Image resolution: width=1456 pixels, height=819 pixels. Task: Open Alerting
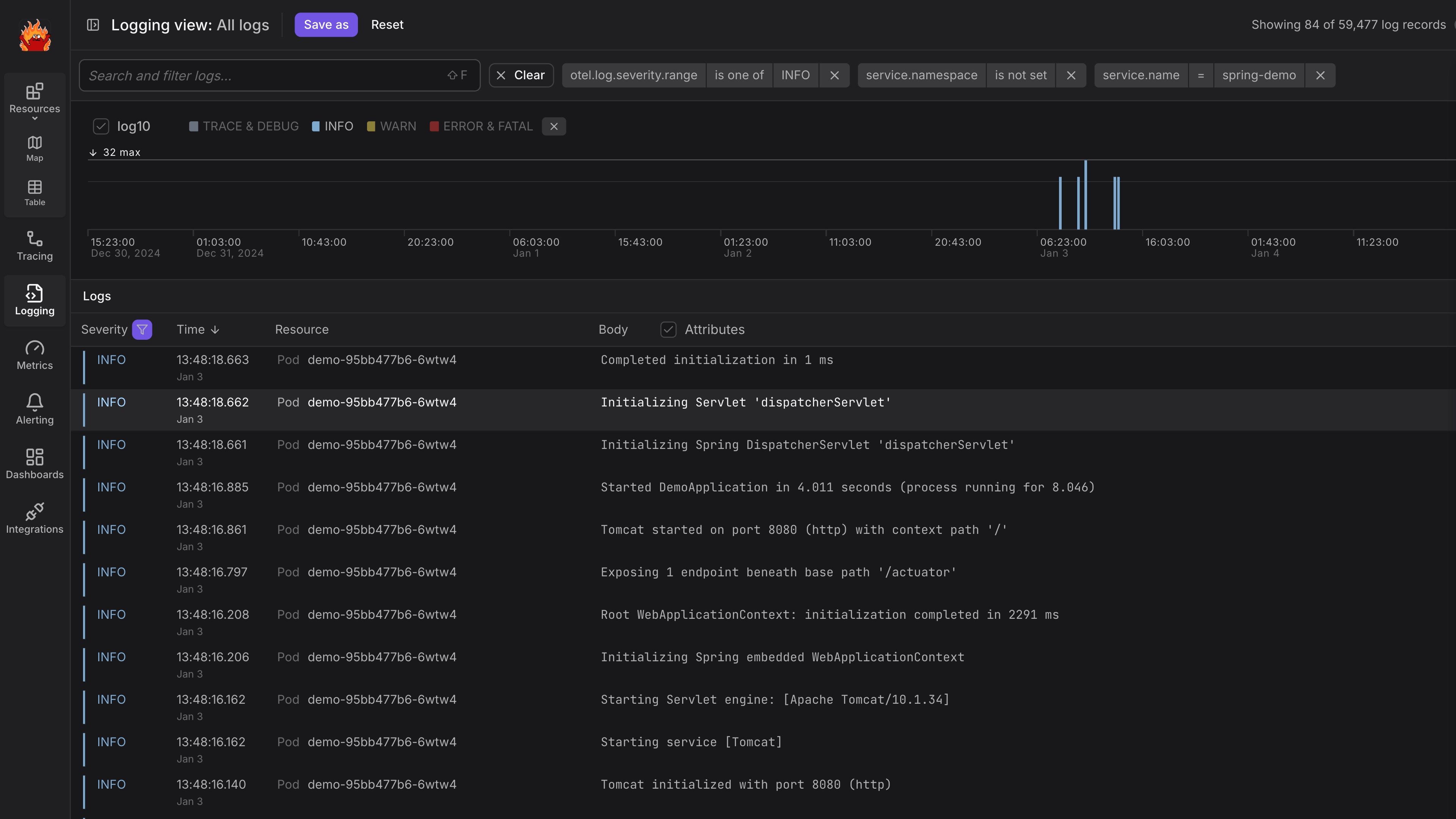pyautogui.click(x=35, y=410)
